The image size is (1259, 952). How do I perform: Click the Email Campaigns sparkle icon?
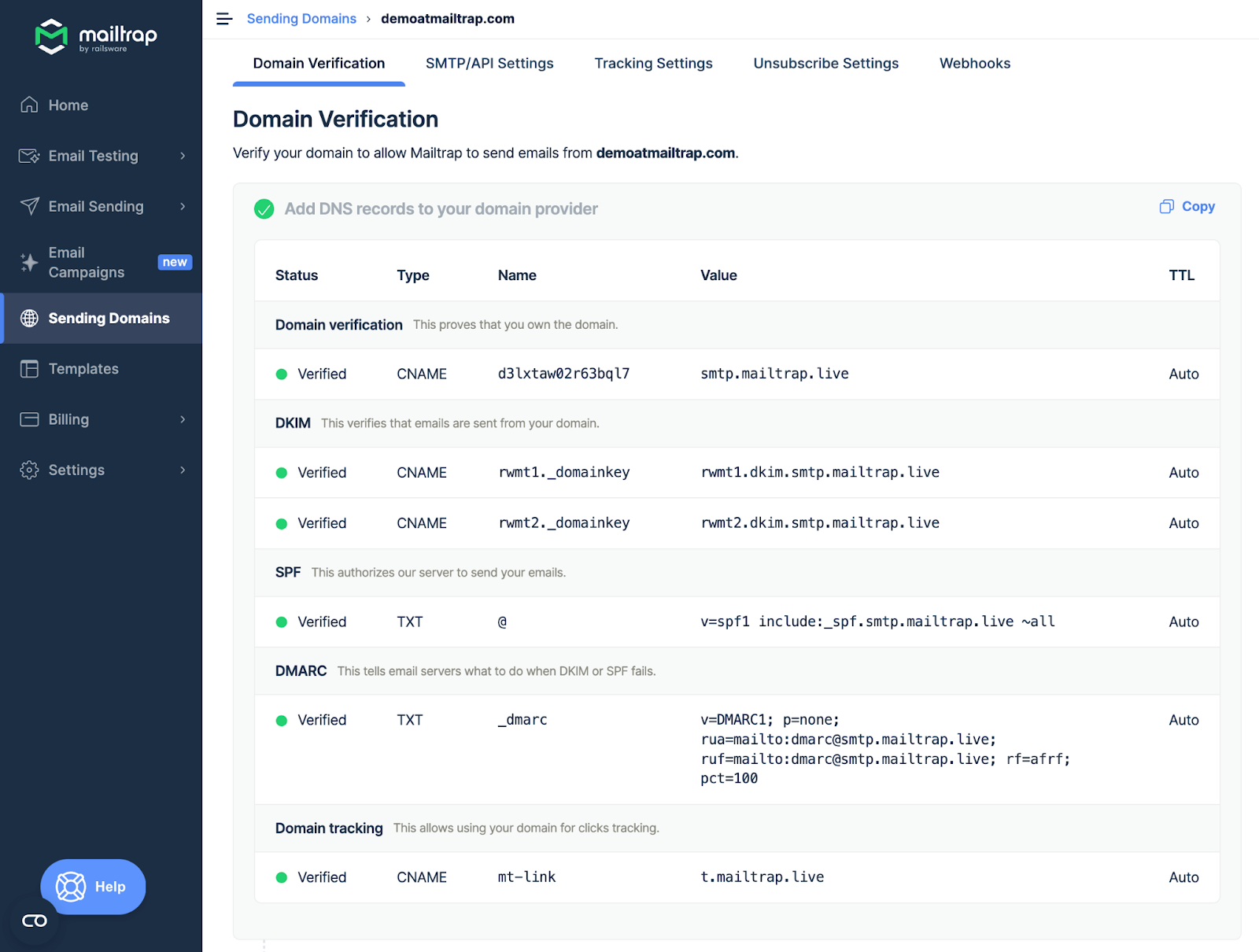[x=29, y=262]
